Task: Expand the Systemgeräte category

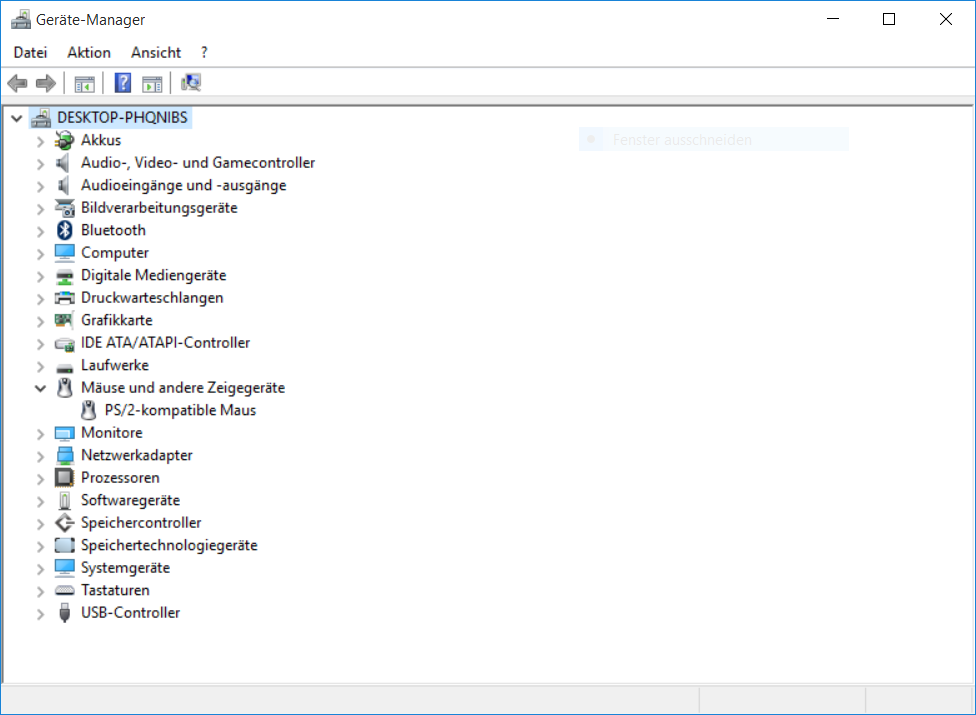Action: pos(40,569)
